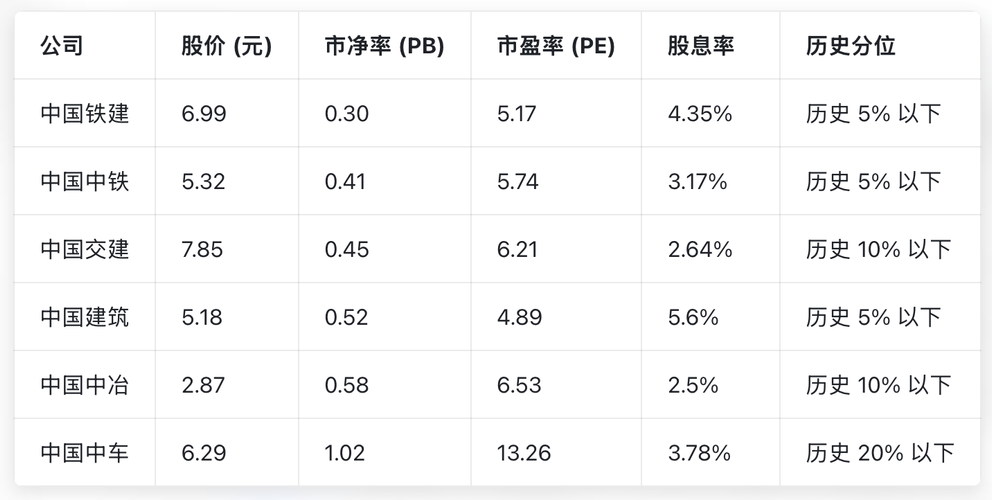This screenshot has height=500, width=992.
Task: Click the 股息率 column header
Action: (x=701, y=46)
